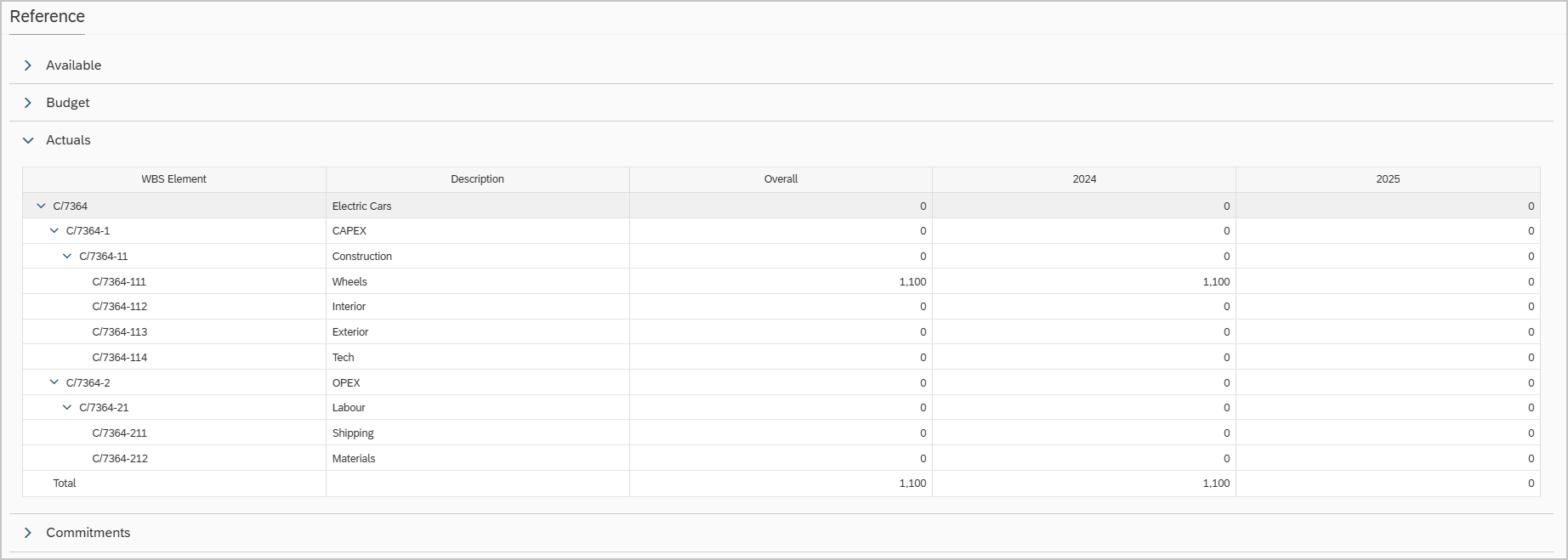Select the C/7364-114 row label

point(119,357)
